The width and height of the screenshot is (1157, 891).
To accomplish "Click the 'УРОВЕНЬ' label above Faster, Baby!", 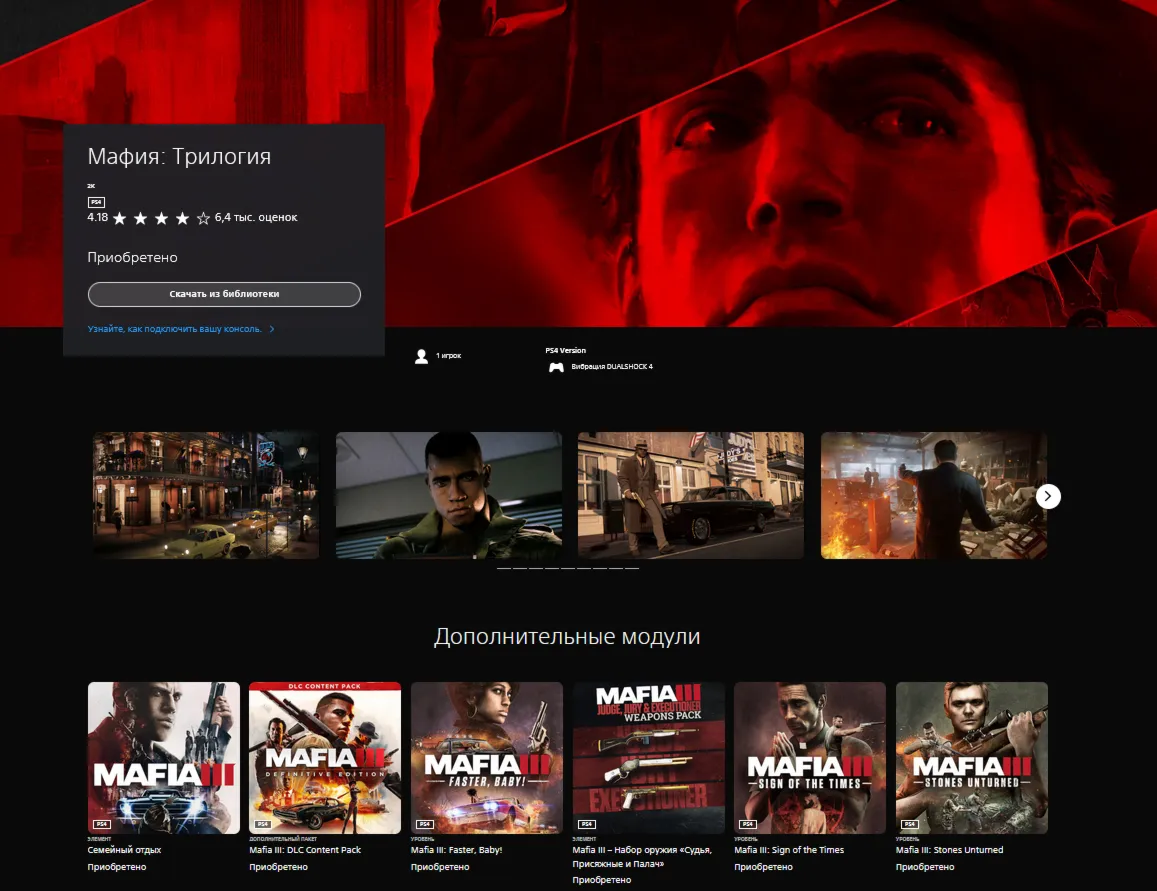I will (x=422, y=839).
